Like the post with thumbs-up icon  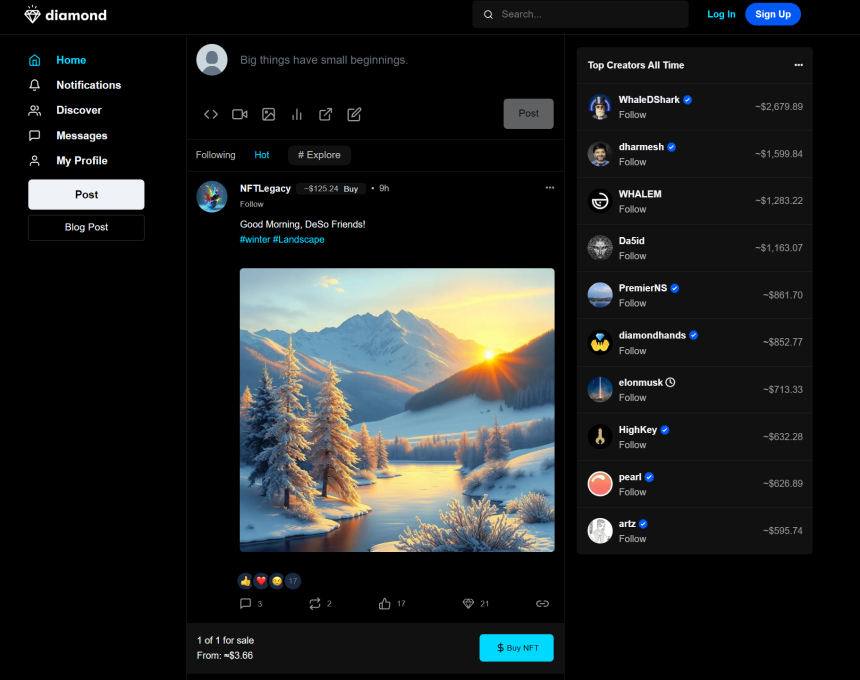coord(384,603)
